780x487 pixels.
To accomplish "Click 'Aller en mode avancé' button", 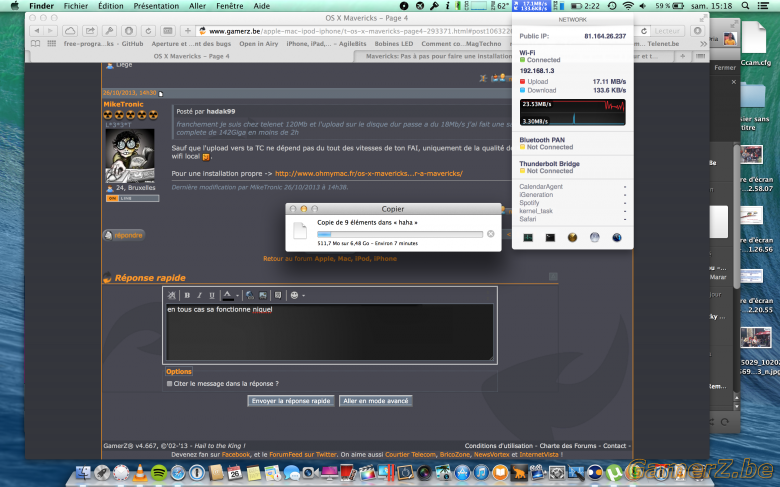I will (376, 401).
